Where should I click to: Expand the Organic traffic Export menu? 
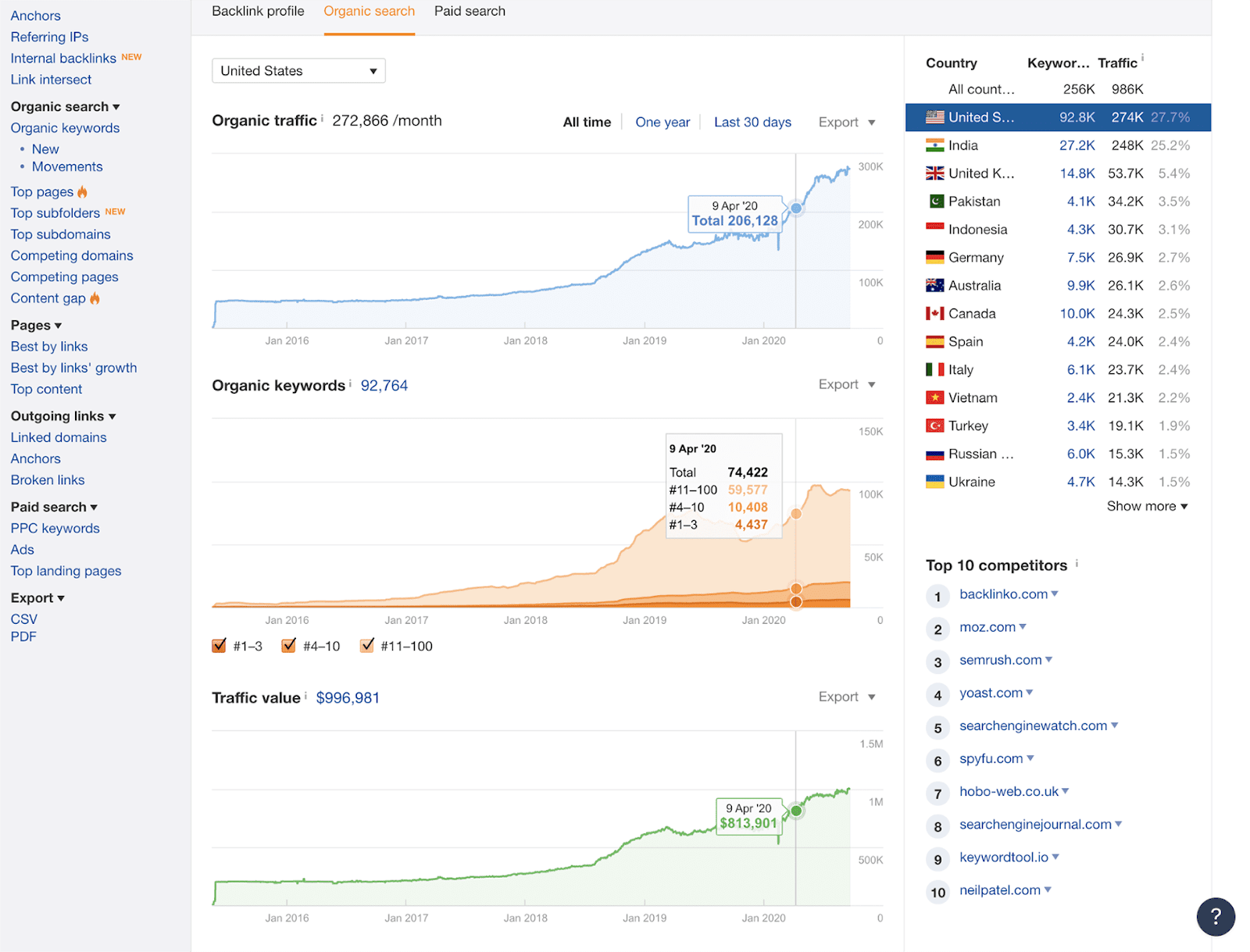[846, 123]
